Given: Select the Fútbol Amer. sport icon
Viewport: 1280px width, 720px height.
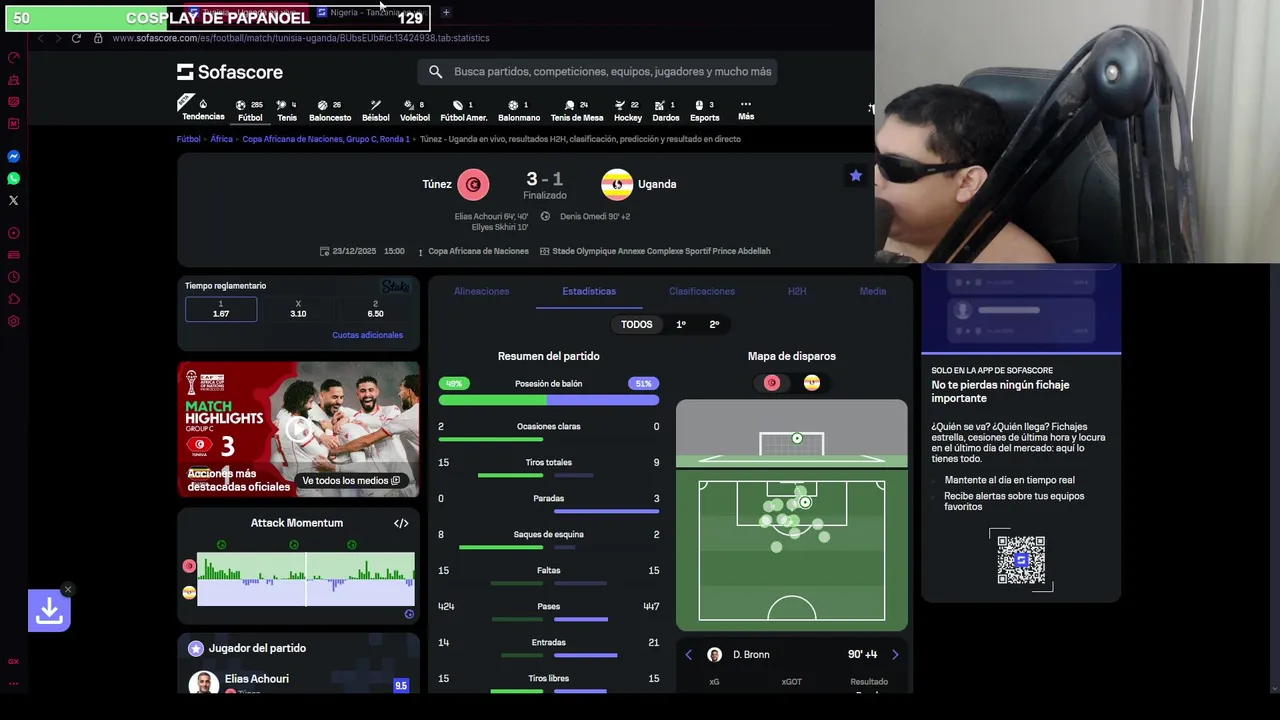Looking at the screenshot, I should [464, 110].
